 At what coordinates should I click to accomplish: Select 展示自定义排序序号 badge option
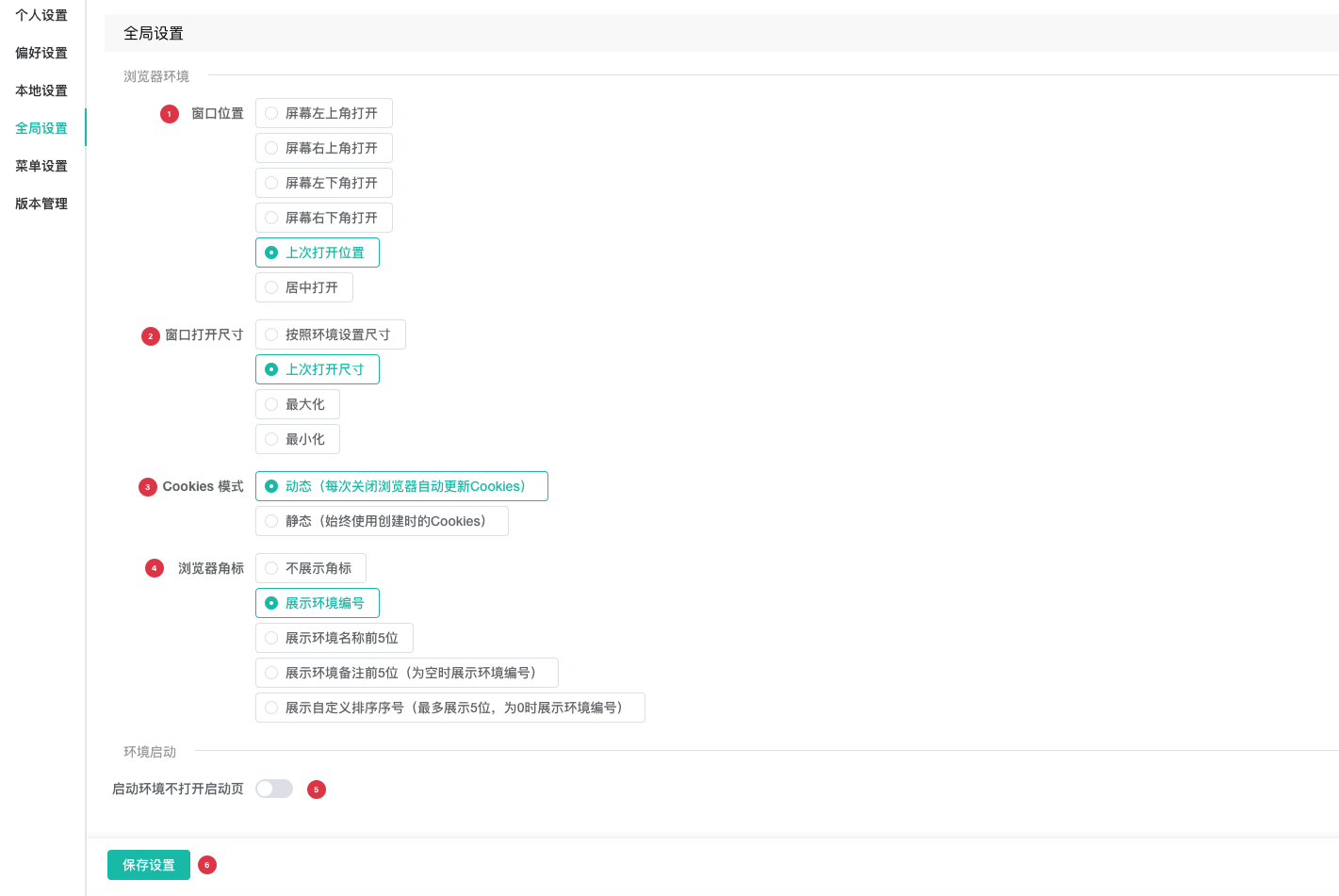pos(449,708)
